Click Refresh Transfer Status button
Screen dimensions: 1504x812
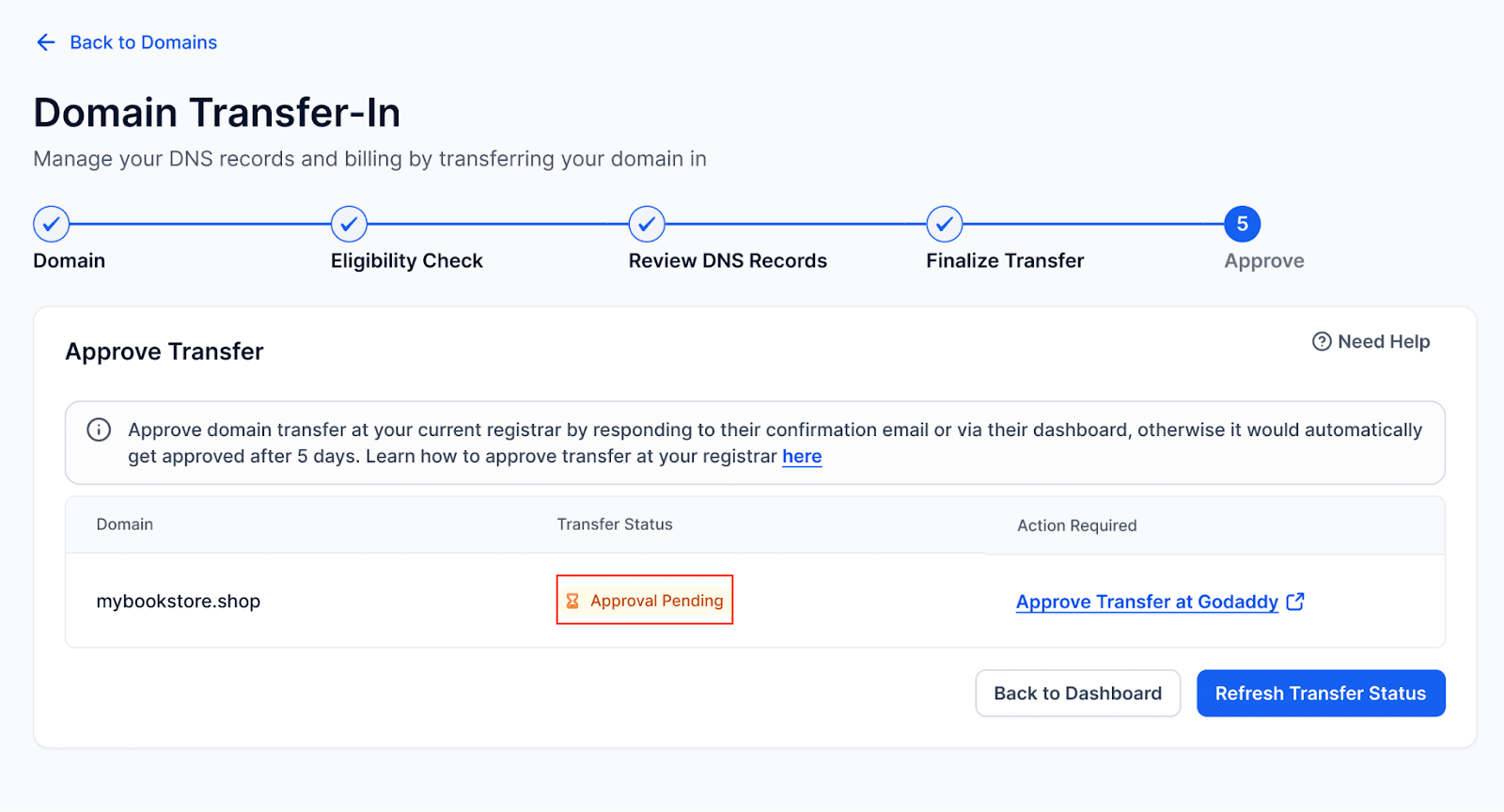[x=1321, y=694]
